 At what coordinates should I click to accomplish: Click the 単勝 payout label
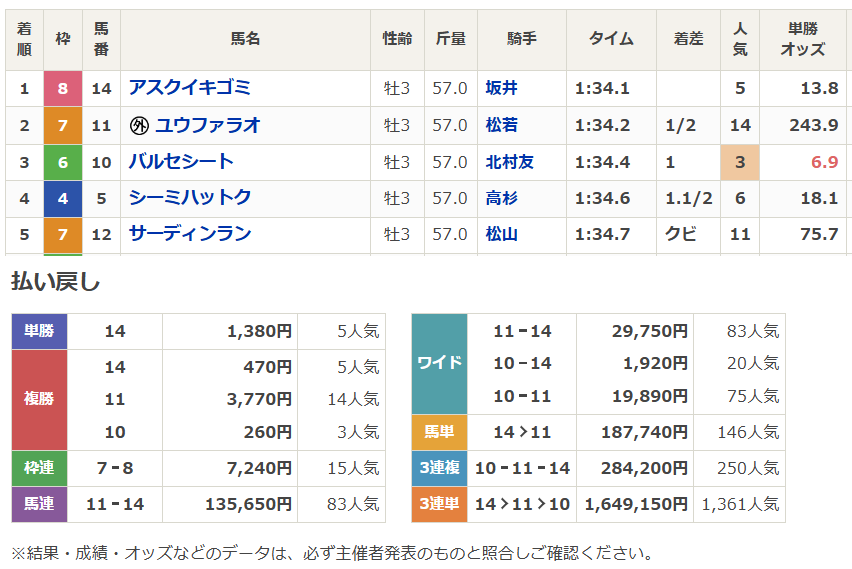(x=39, y=331)
